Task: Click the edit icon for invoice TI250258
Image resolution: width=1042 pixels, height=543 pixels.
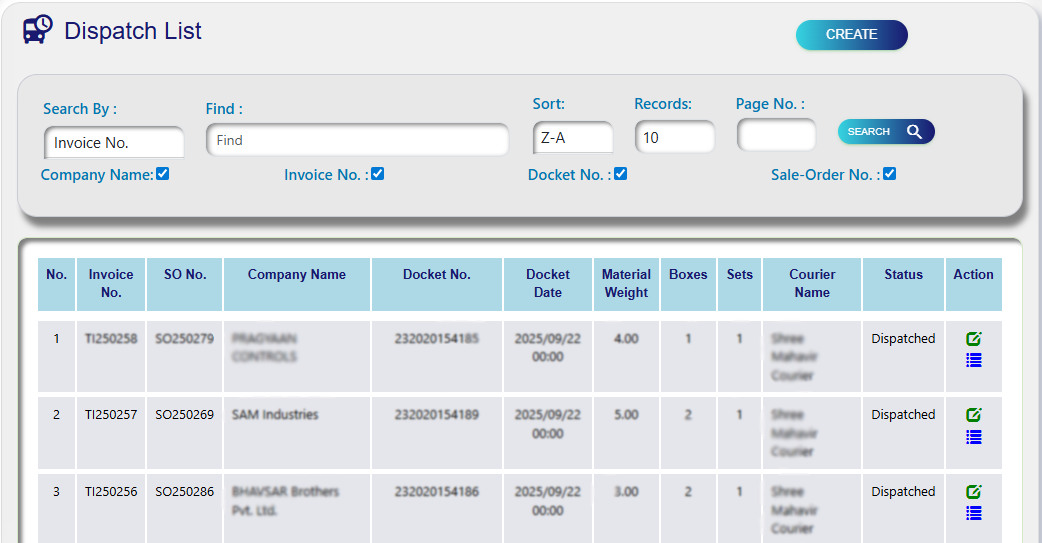Action: click(973, 339)
